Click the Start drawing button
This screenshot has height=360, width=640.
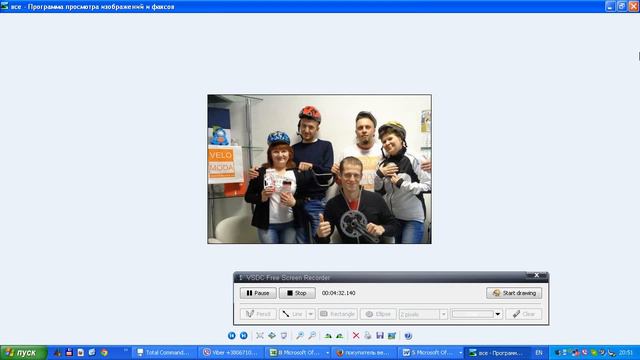tap(514, 293)
